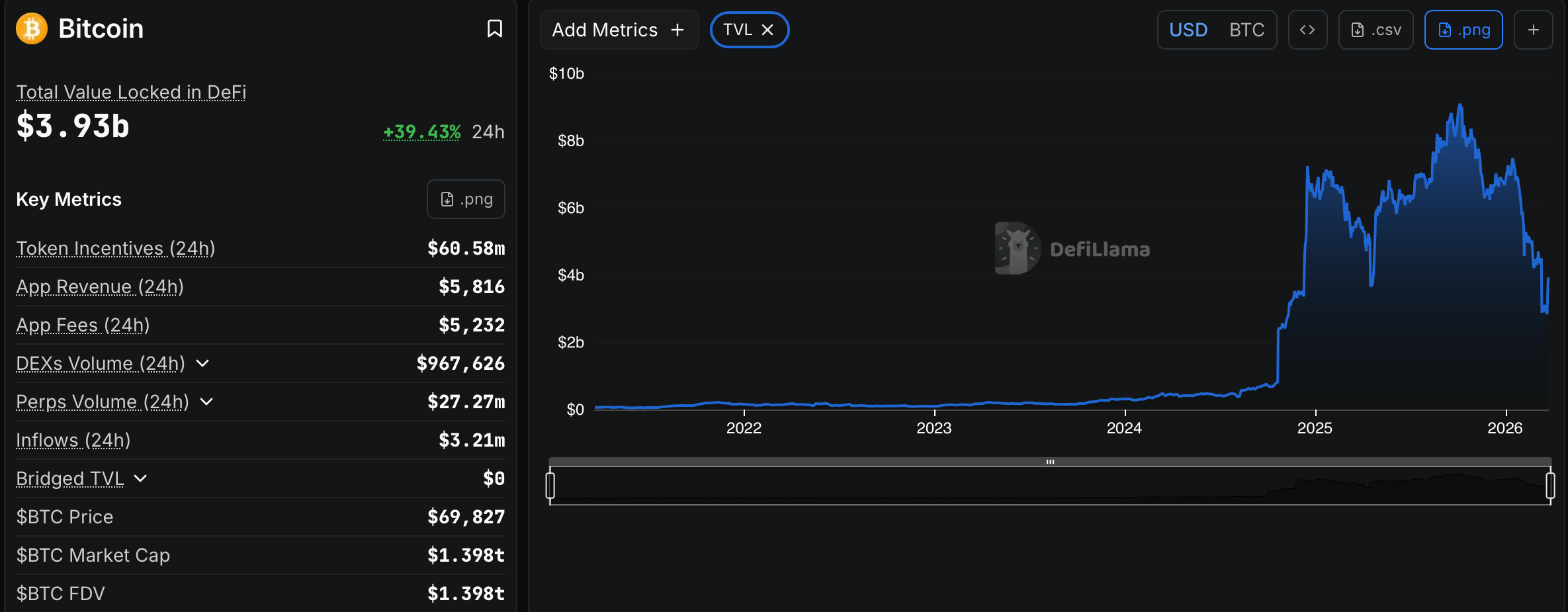Remove the TVL metric chip
1568x612 pixels.
pyautogui.click(x=767, y=30)
